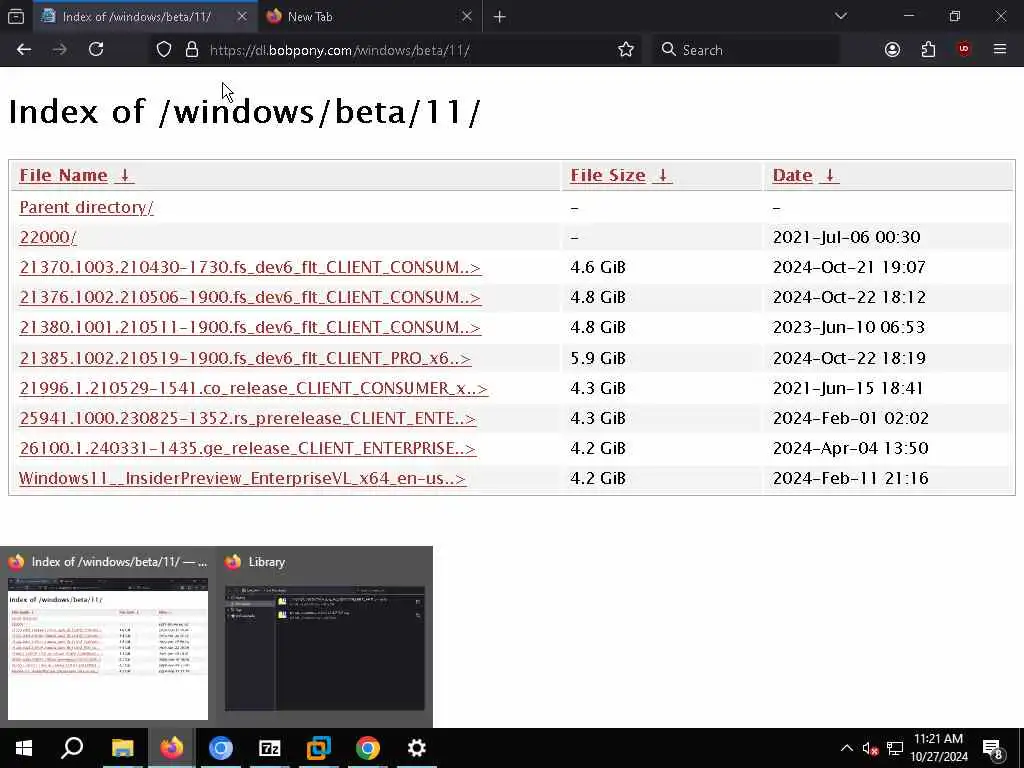The height and width of the screenshot is (768, 1024).
Task: Open the Firefox account icon
Action: click(892, 50)
